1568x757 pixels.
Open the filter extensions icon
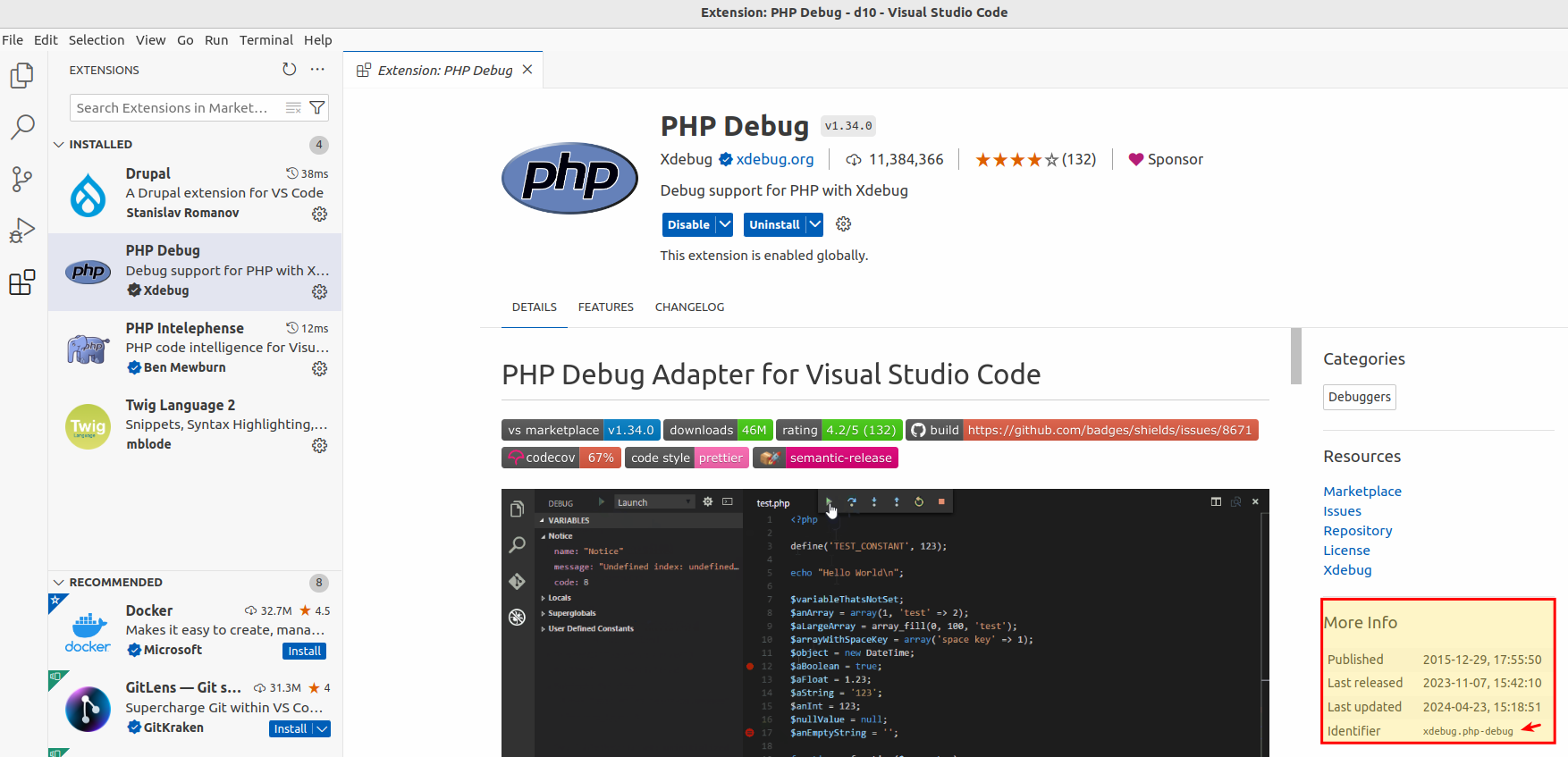(x=317, y=108)
